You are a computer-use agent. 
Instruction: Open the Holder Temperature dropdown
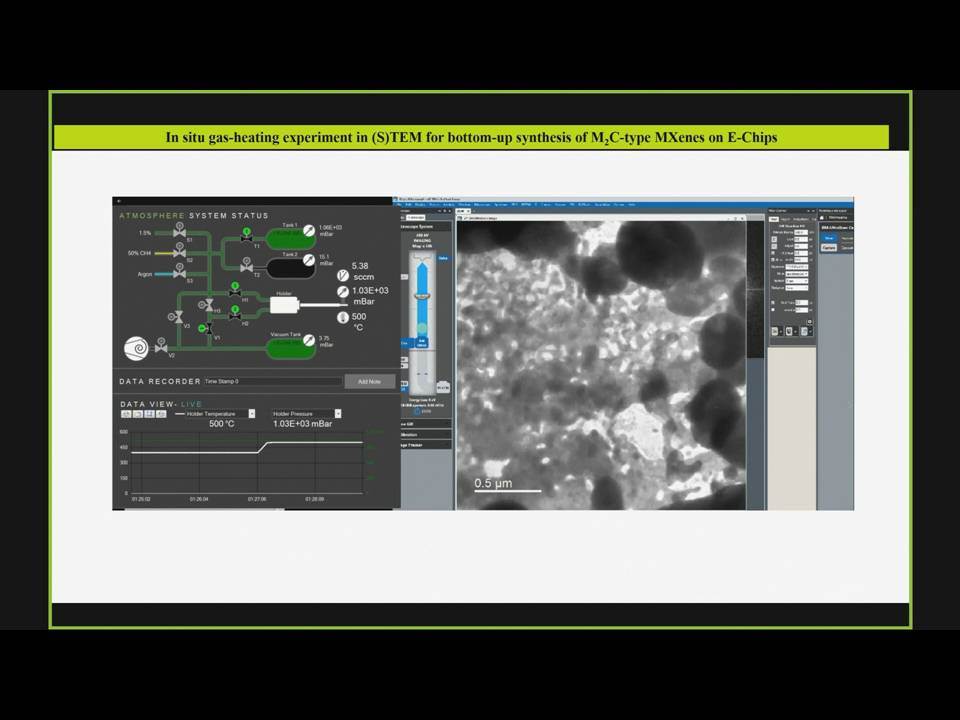click(251, 414)
